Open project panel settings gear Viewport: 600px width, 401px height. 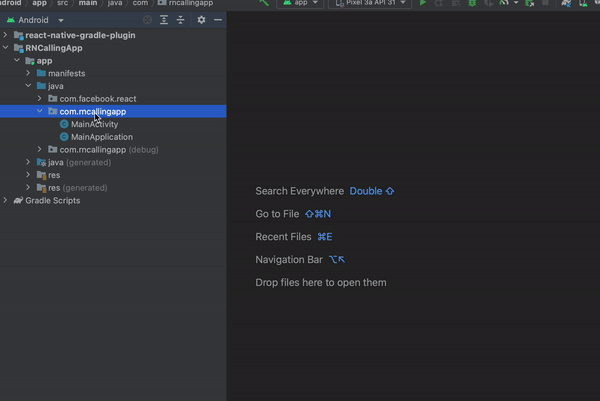(x=201, y=20)
